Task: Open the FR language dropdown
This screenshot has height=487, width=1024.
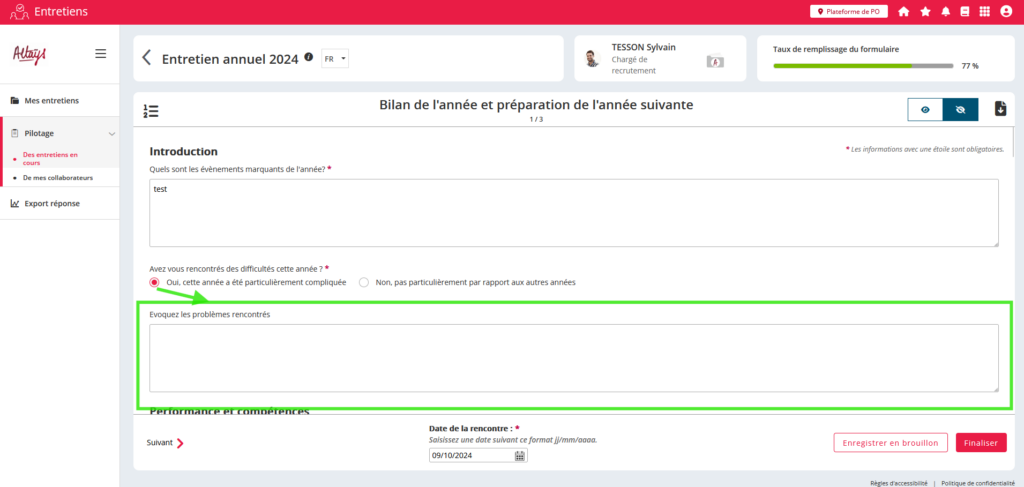Action: coord(335,59)
